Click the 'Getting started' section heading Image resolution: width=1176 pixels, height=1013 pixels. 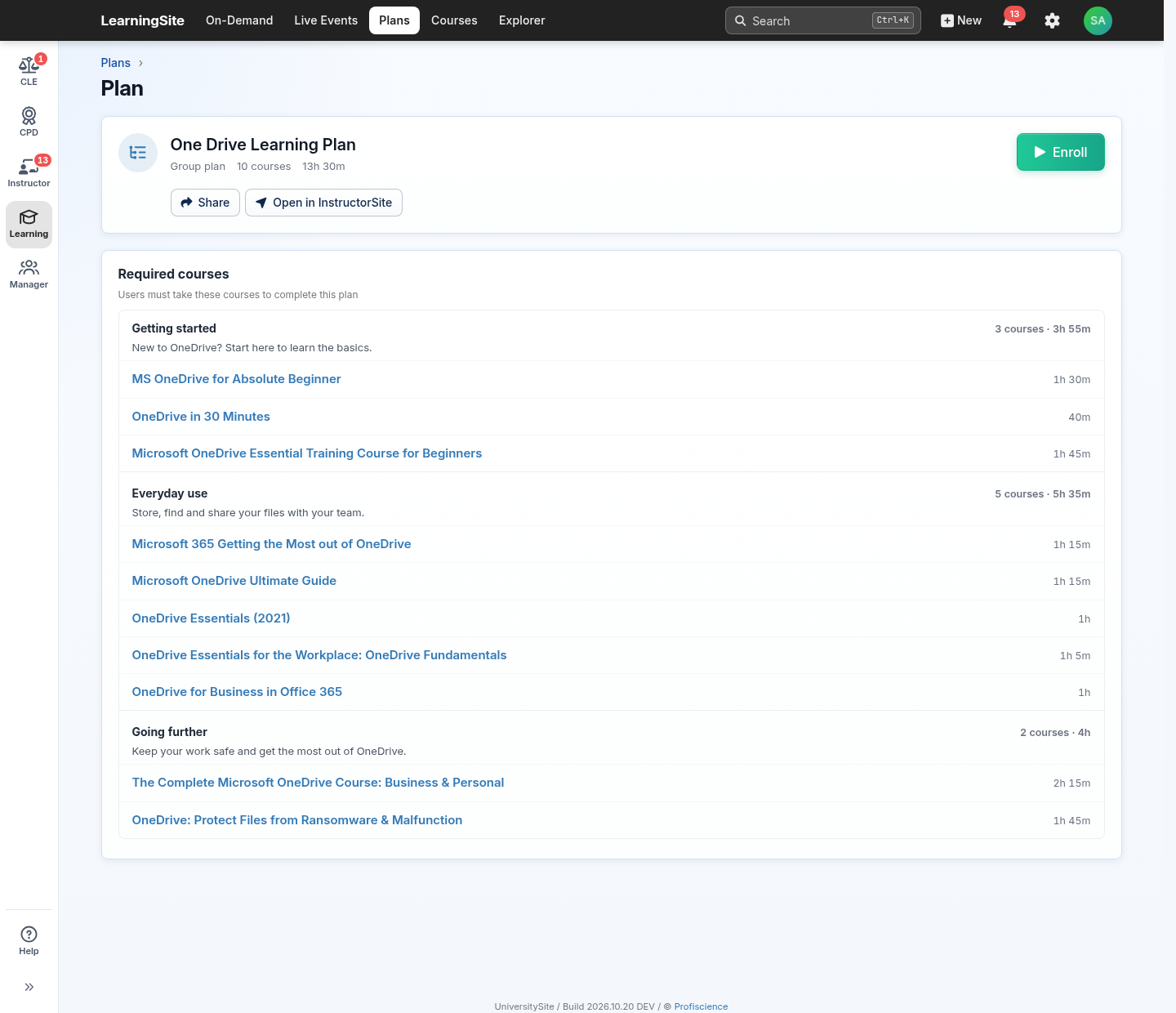coord(174,328)
